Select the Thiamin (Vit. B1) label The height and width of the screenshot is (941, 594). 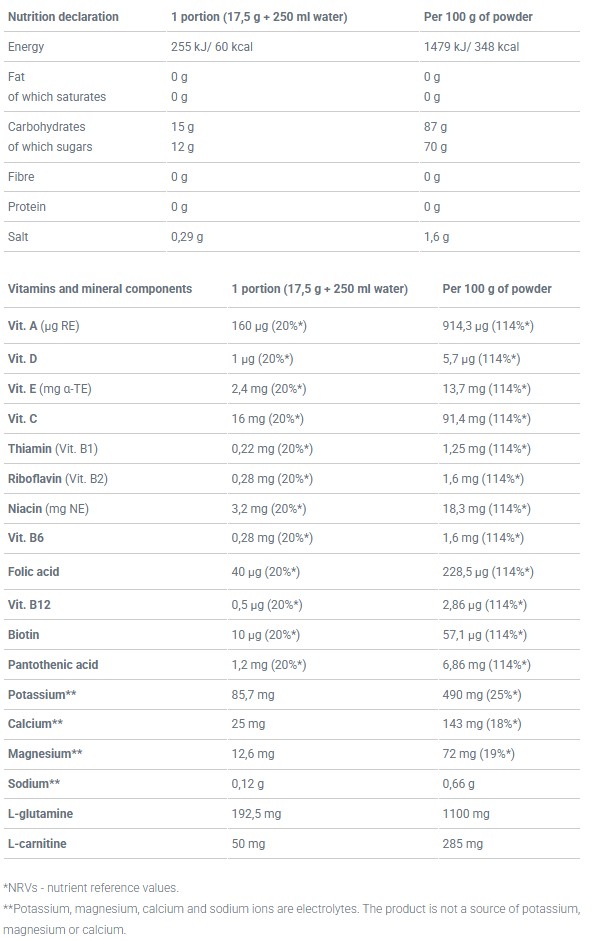[53, 449]
